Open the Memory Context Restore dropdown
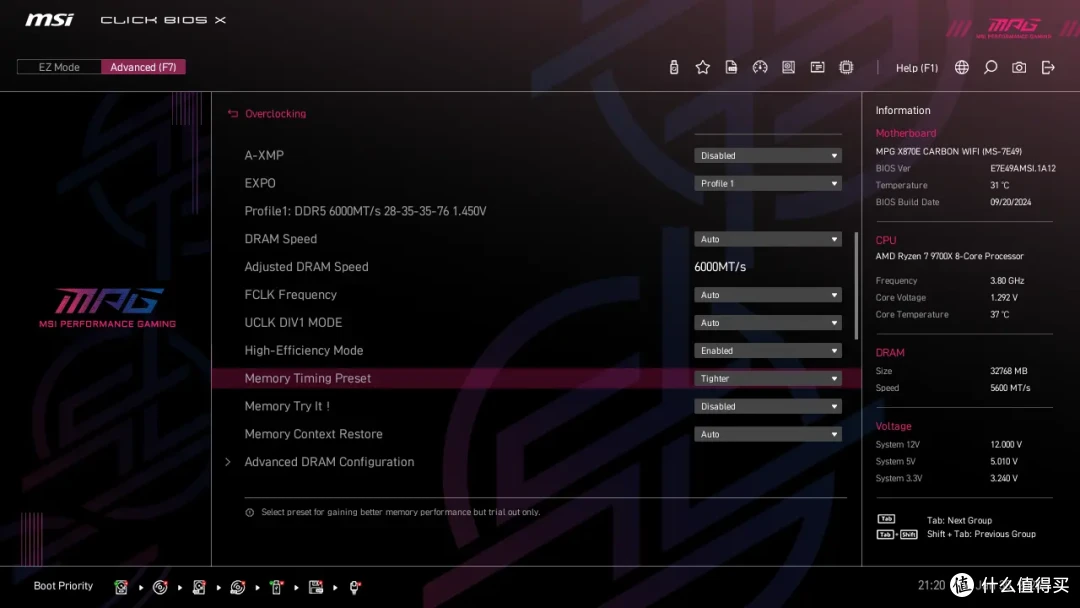The height and width of the screenshot is (608, 1080). point(767,434)
